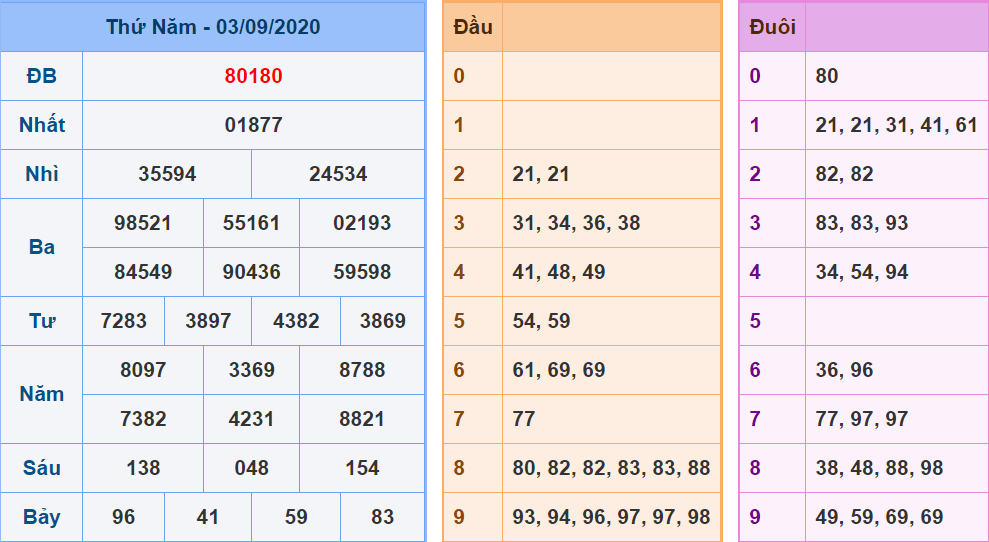Viewport: 989px width, 542px height.
Task: Click the Đuôi cell with 21, 21, 31, 41, 61
Action: 896,125
